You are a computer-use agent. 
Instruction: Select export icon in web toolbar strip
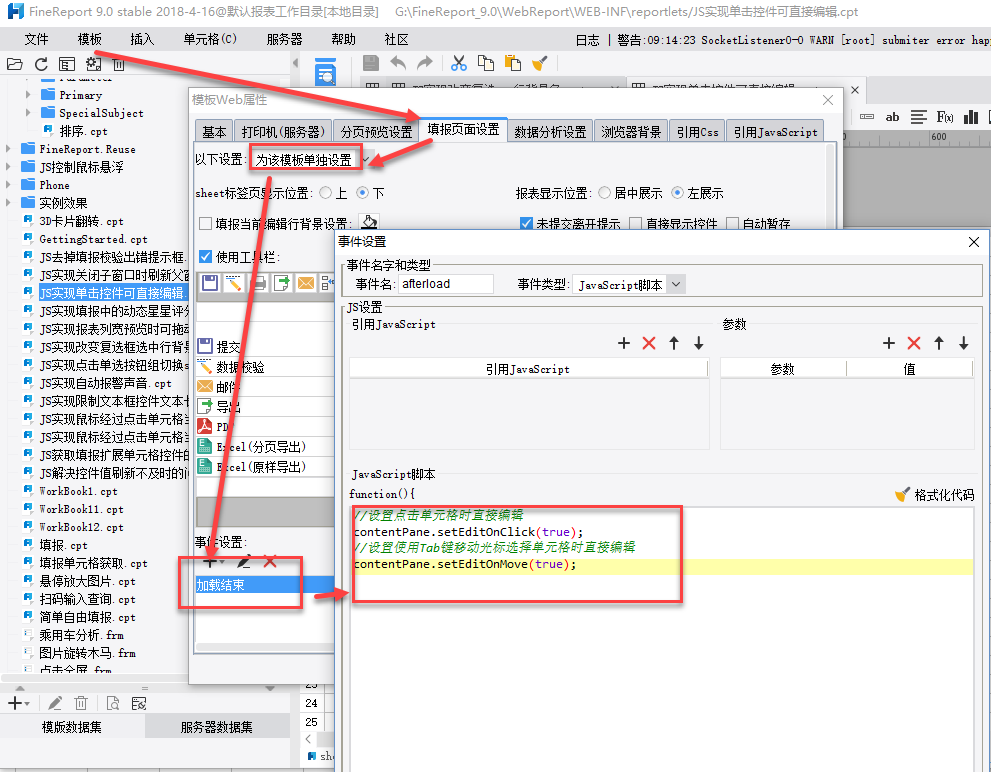point(282,283)
